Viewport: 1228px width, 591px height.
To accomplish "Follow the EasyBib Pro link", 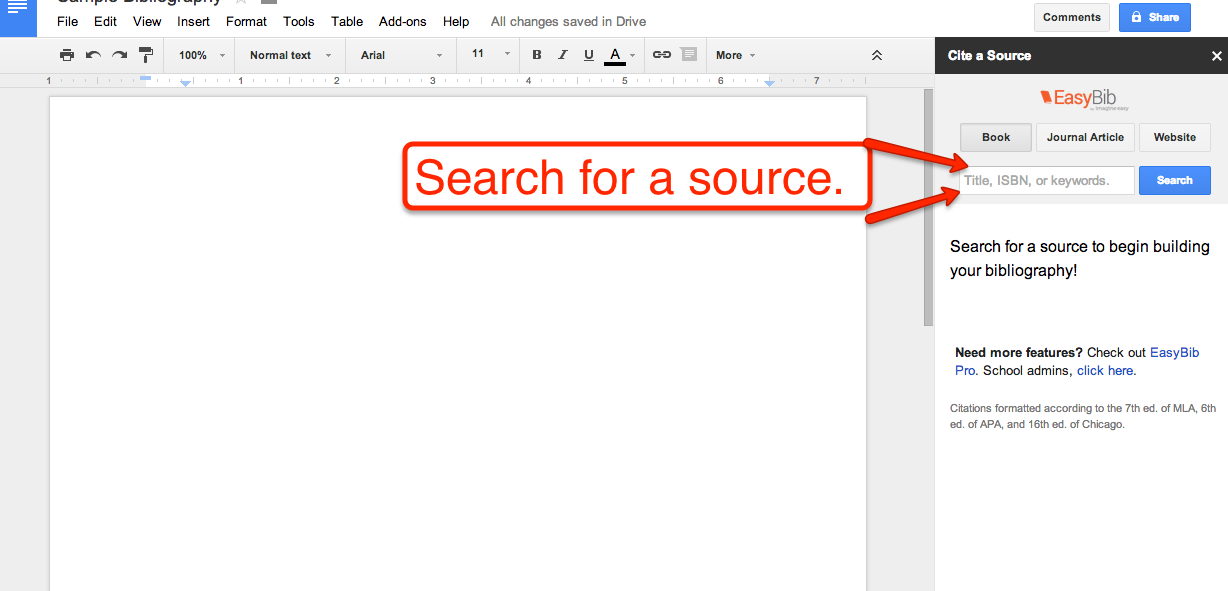I will pyautogui.click(x=1174, y=352).
